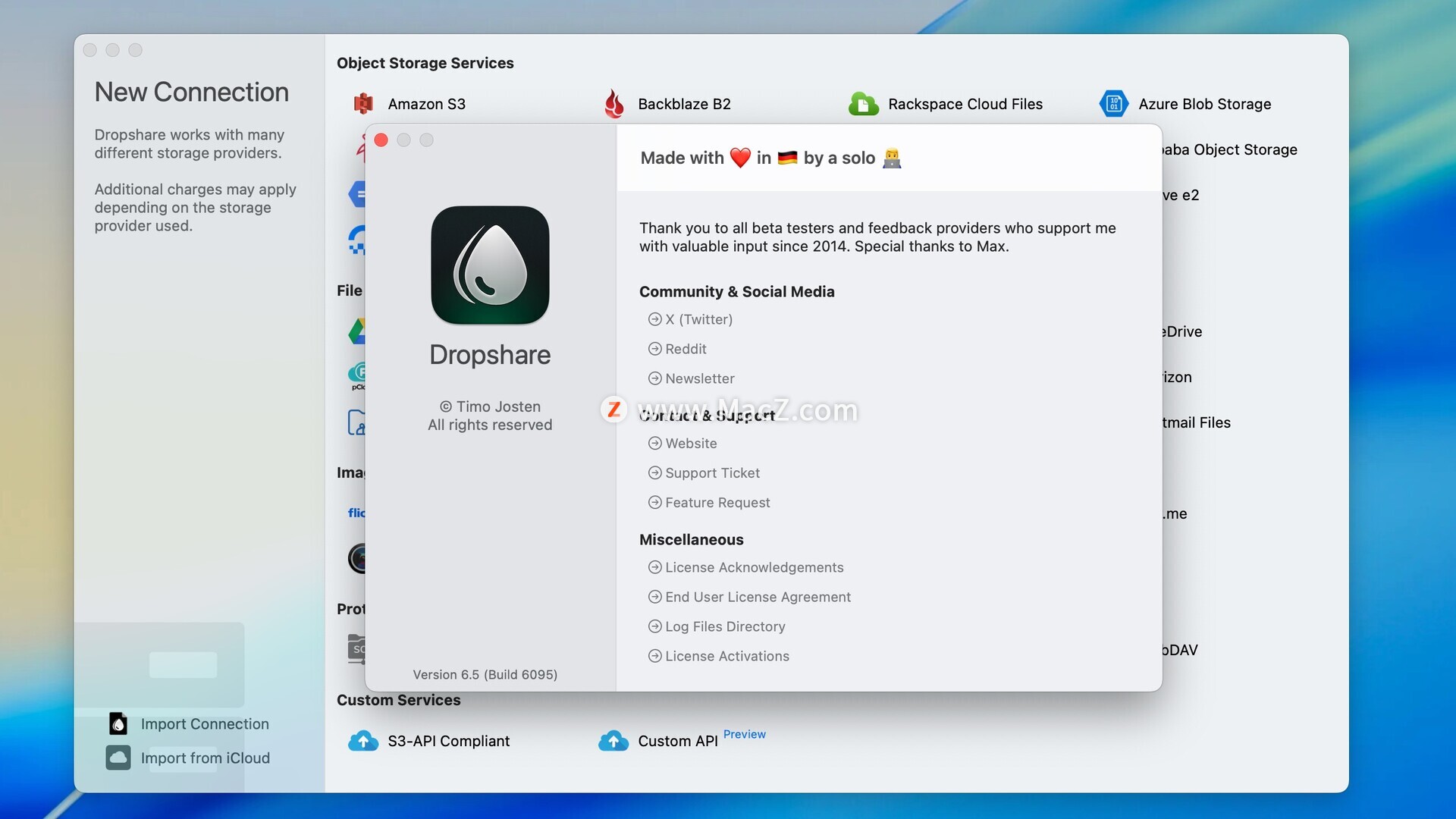Open the Reddit community link
This screenshot has height=819, width=1456.
(686, 349)
